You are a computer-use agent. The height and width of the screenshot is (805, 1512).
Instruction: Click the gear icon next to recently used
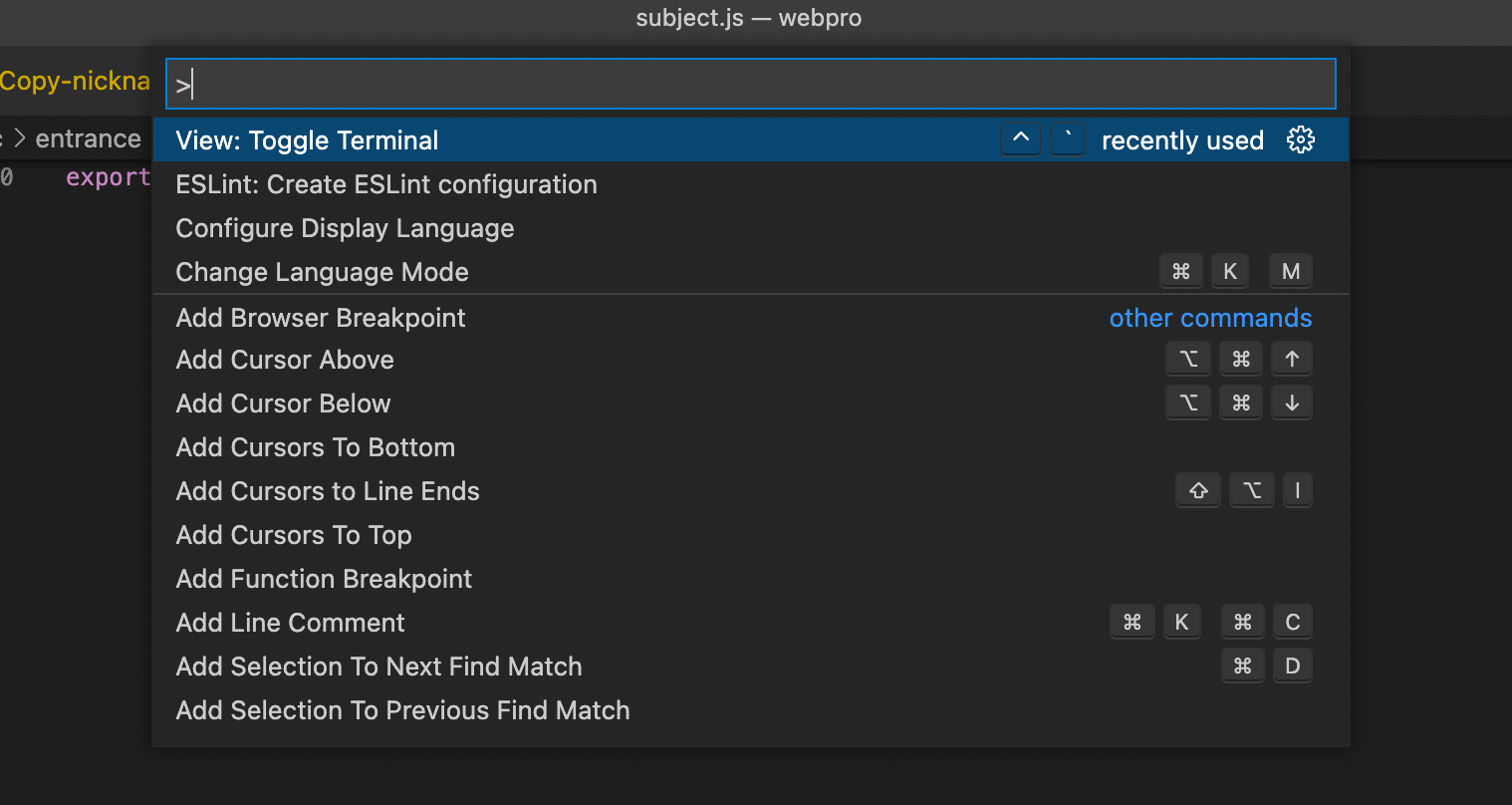tap(1301, 139)
